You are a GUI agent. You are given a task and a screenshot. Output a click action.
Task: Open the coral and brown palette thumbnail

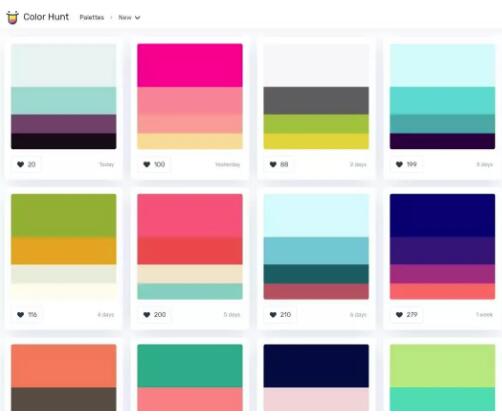64,377
